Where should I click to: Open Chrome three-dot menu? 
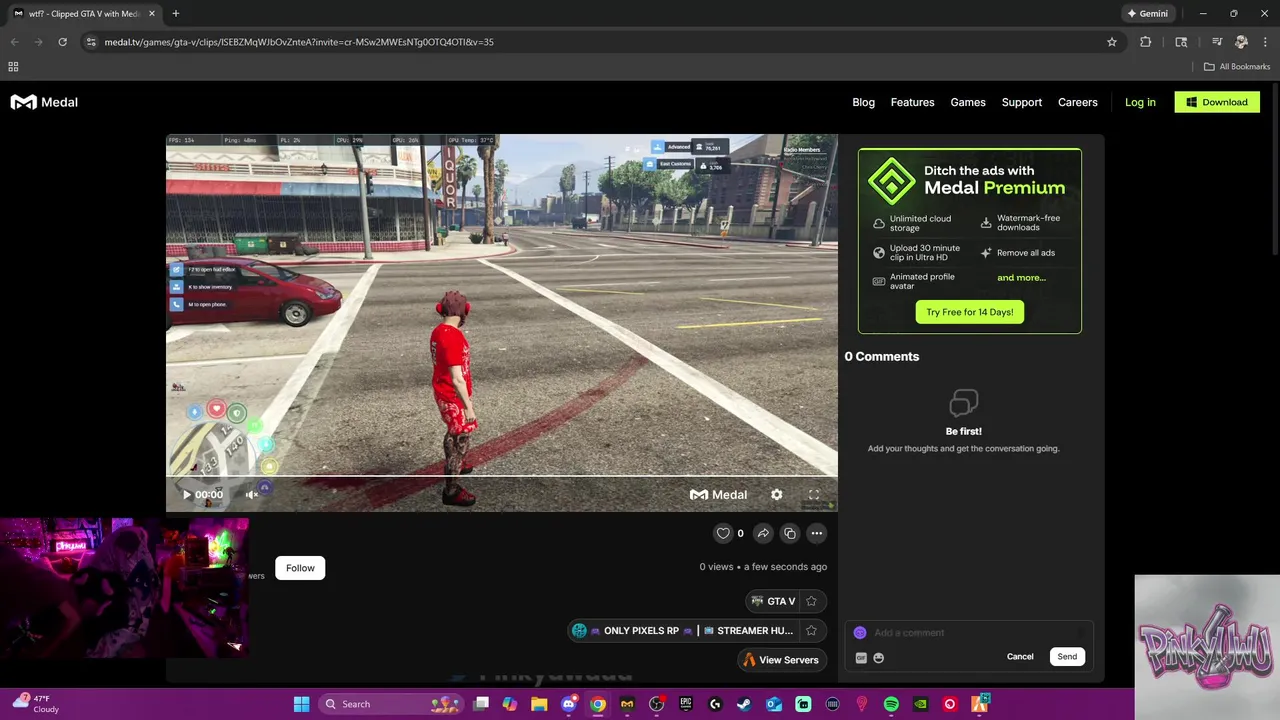[1265, 42]
